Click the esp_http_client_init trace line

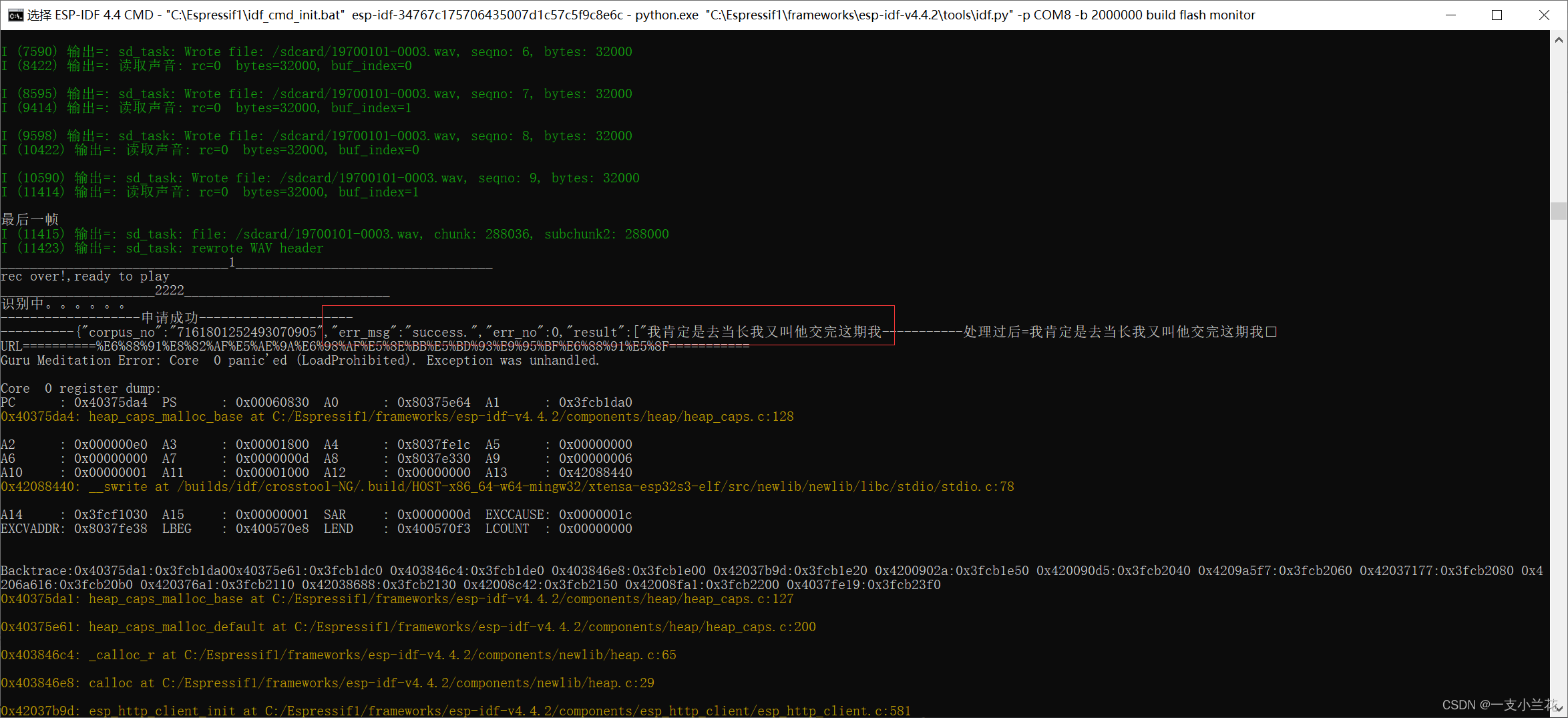click(x=456, y=711)
